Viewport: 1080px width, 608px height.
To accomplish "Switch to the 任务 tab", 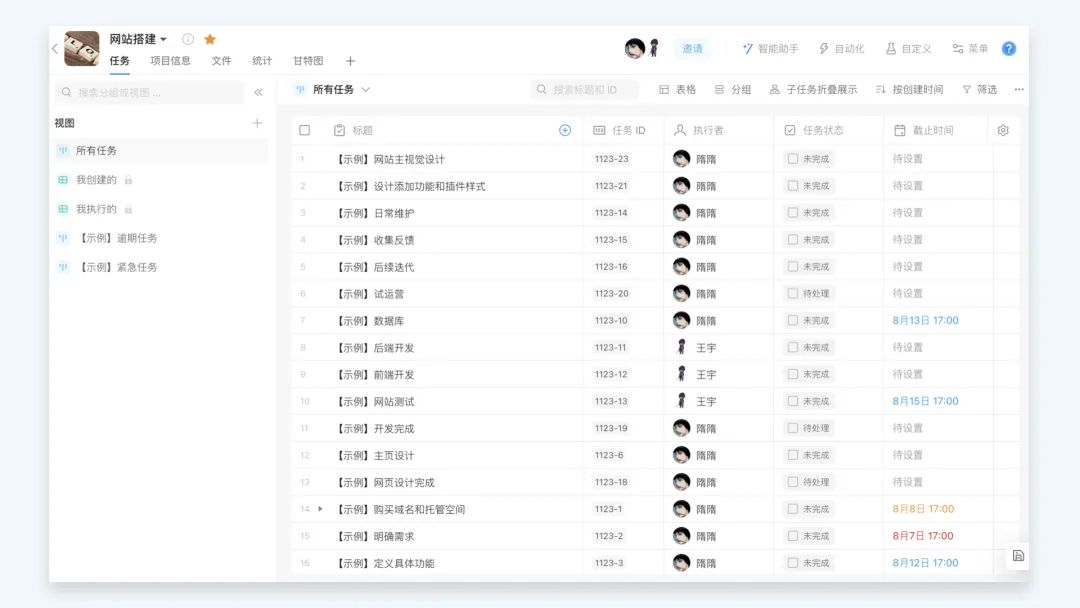I will 119,61.
